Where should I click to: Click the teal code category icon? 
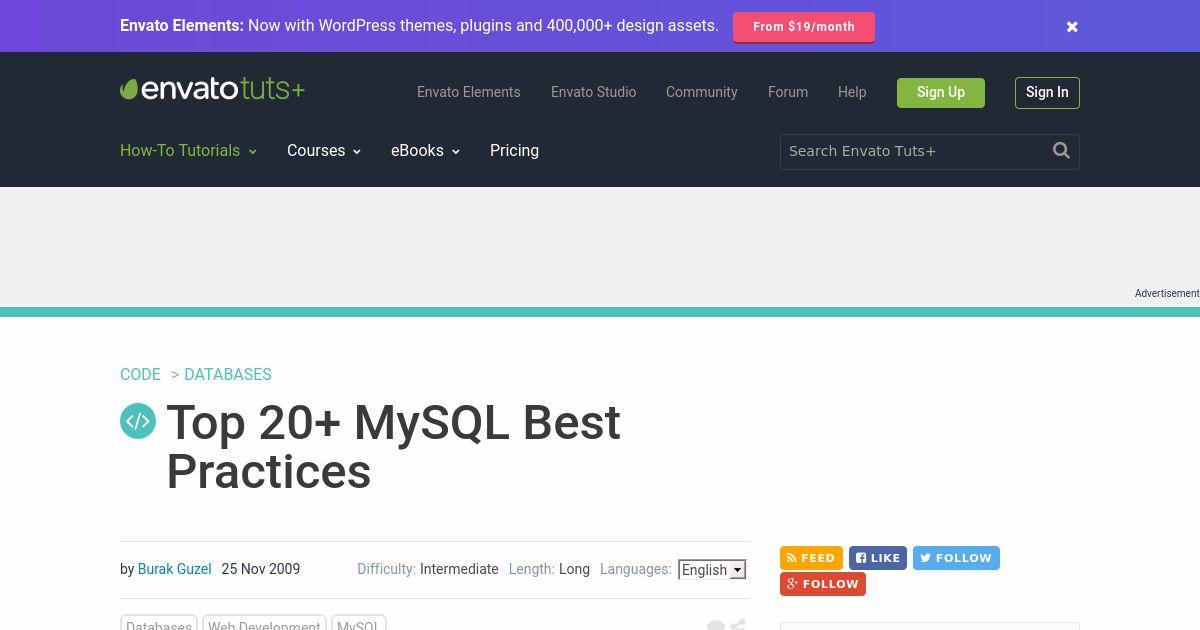[138, 421]
